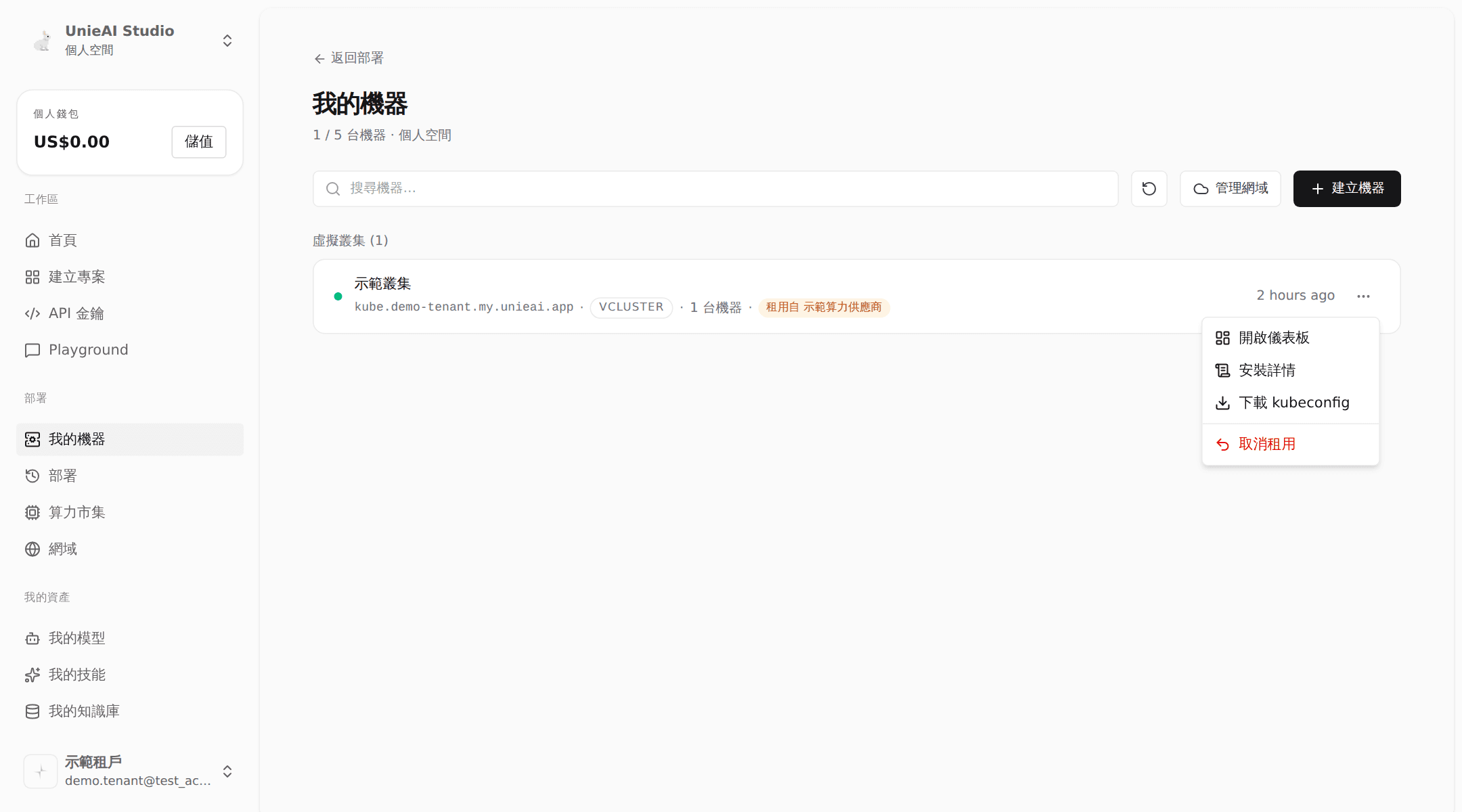
Task: Click the history icon beside 部署
Action: pyautogui.click(x=32, y=476)
